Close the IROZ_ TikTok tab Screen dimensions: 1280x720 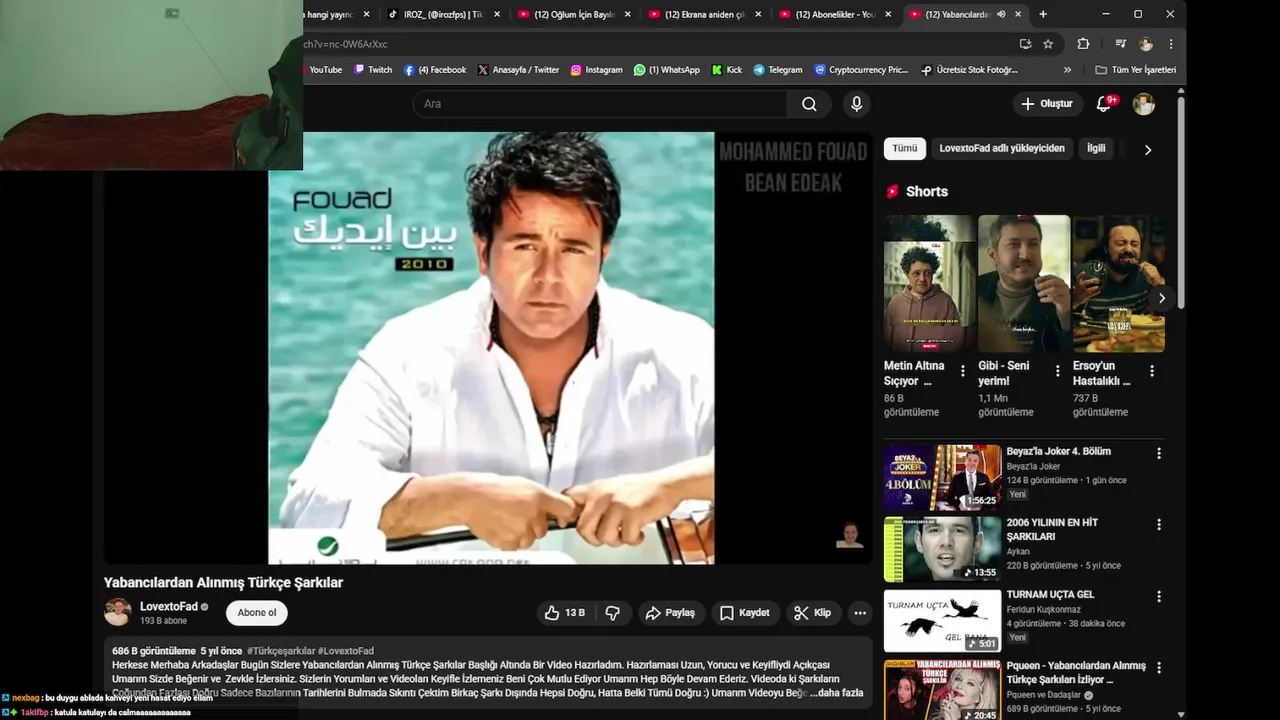pyautogui.click(x=497, y=14)
